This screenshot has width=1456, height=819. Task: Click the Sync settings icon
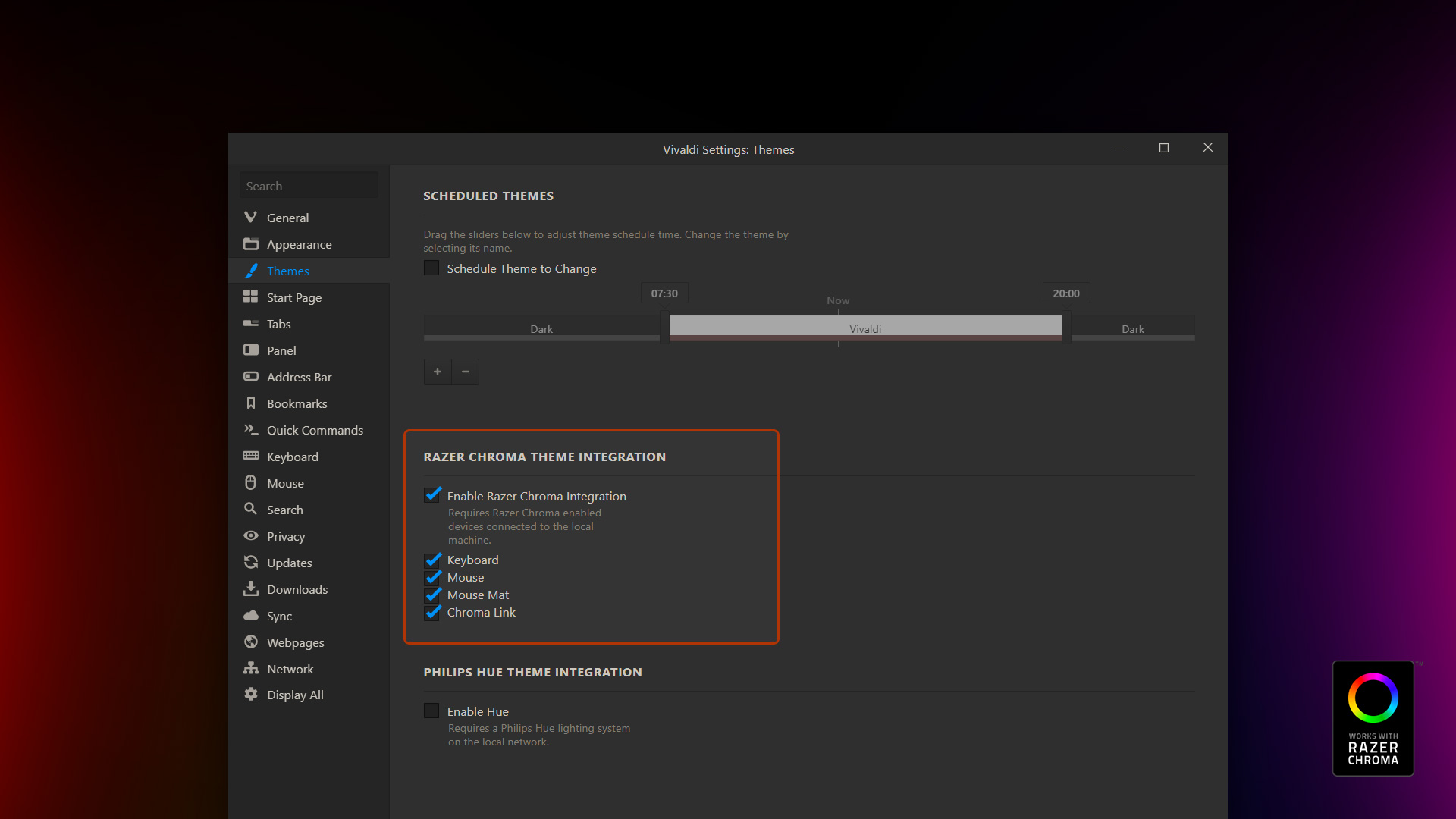(251, 615)
